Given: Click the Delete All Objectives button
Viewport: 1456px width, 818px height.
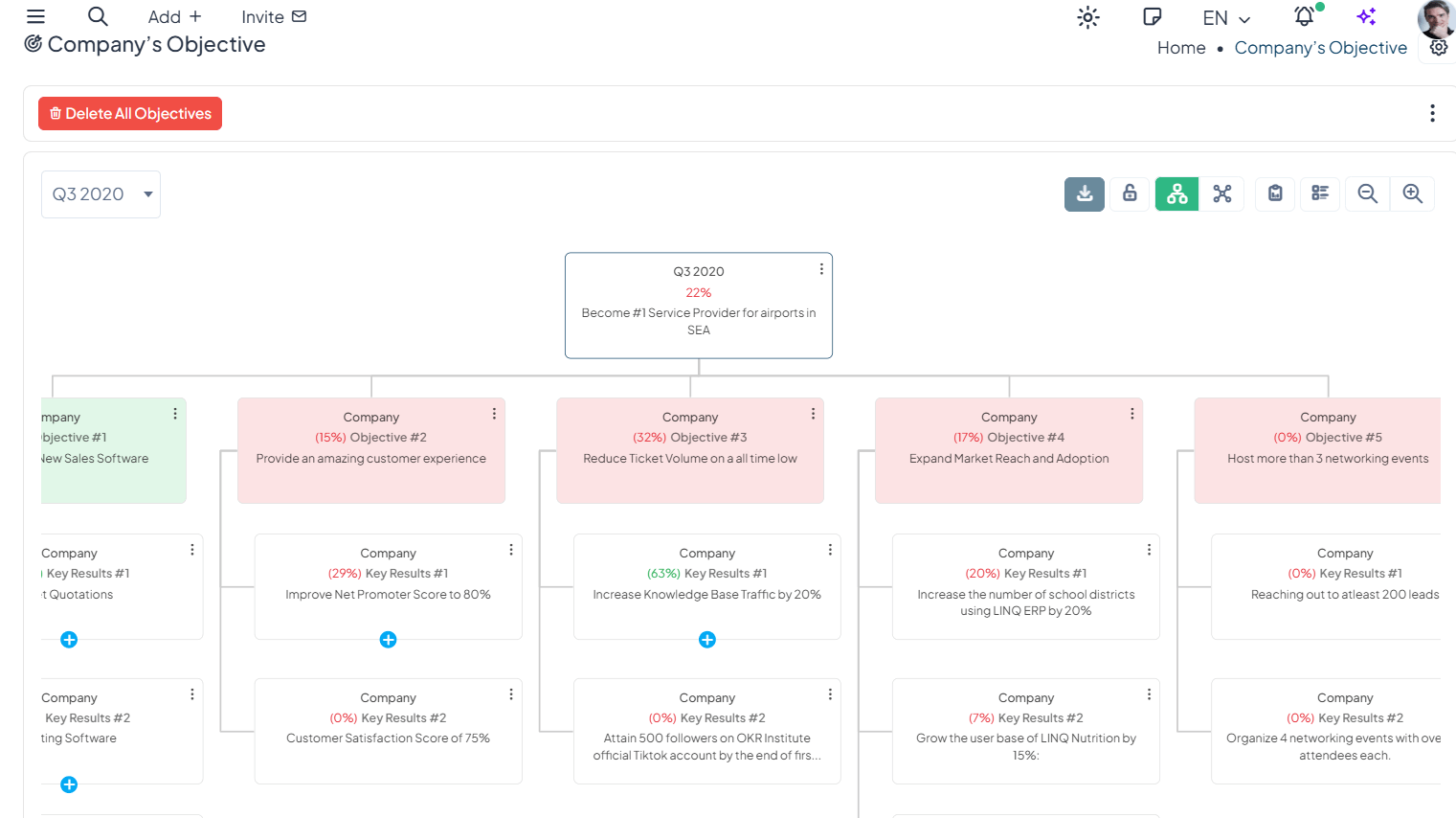Looking at the screenshot, I should 130,114.
